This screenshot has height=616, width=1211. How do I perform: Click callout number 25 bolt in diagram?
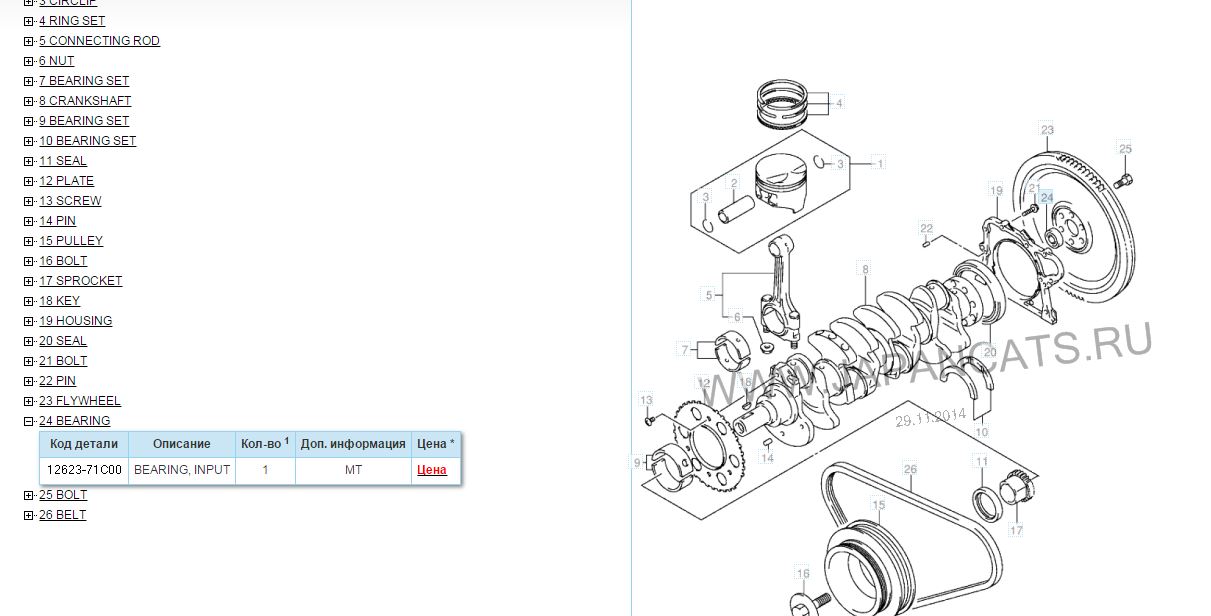[x=1125, y=149]
